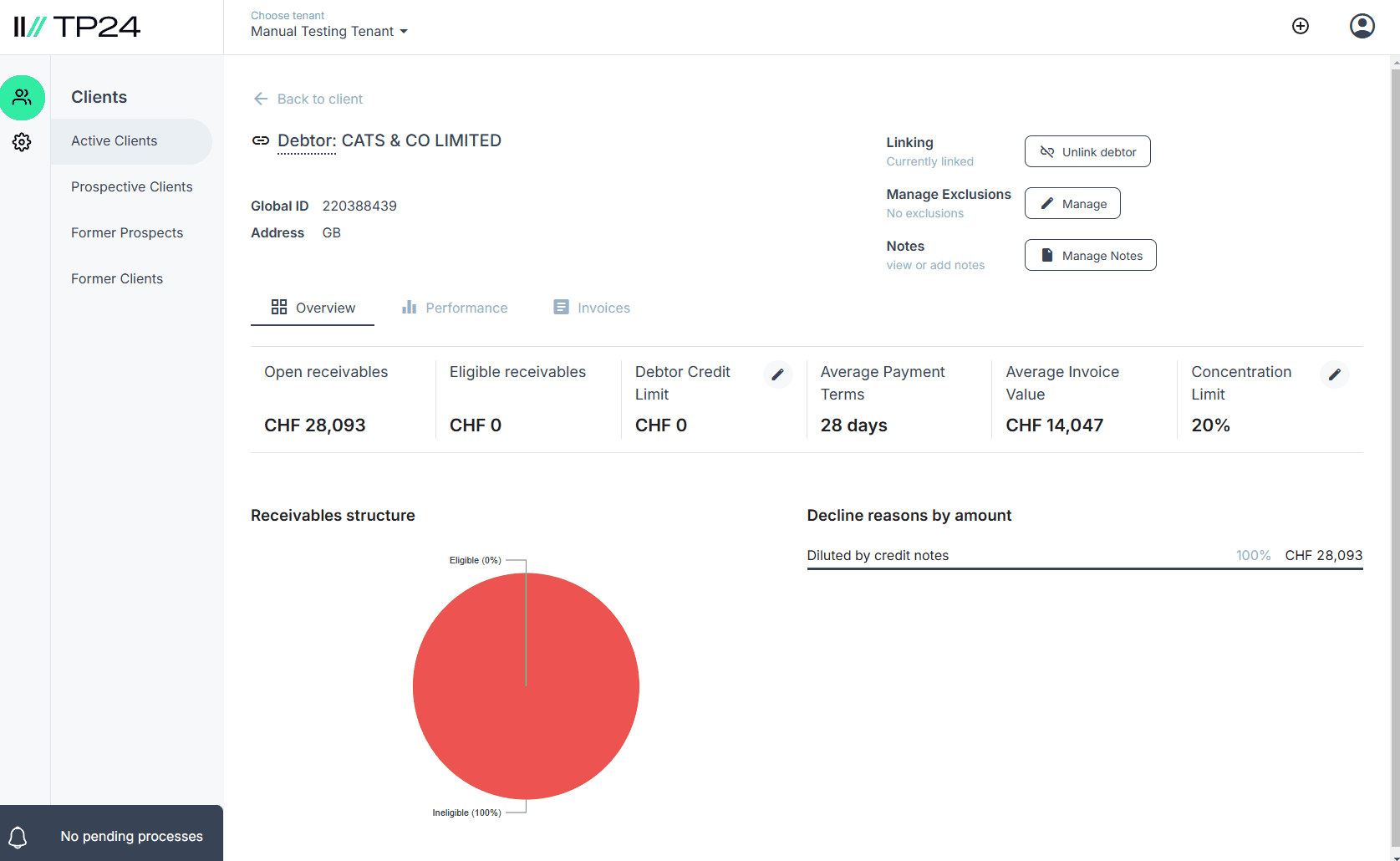Click the 28 days payment terms value
The height and width of the screenshot is (861, 1400).
pos(854,425)
